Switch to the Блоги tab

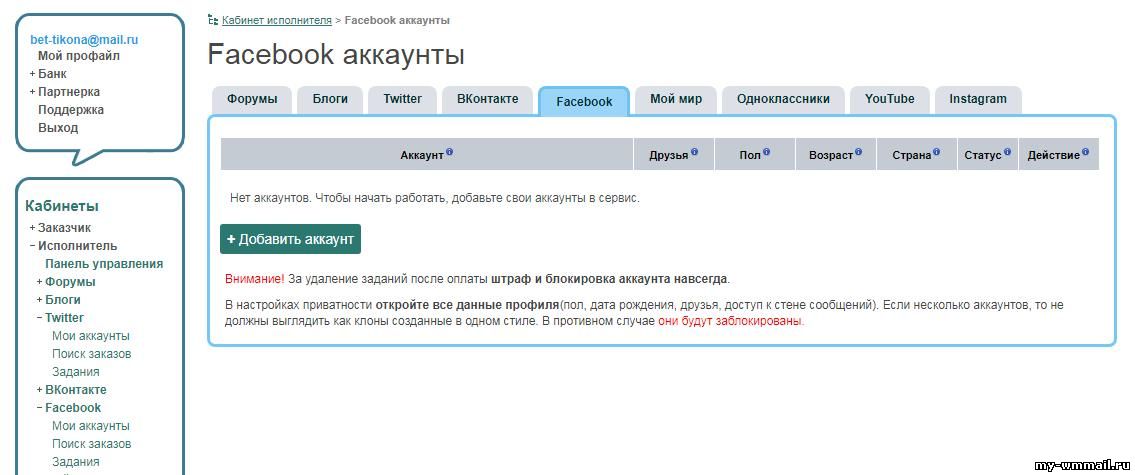pos(330,100)
